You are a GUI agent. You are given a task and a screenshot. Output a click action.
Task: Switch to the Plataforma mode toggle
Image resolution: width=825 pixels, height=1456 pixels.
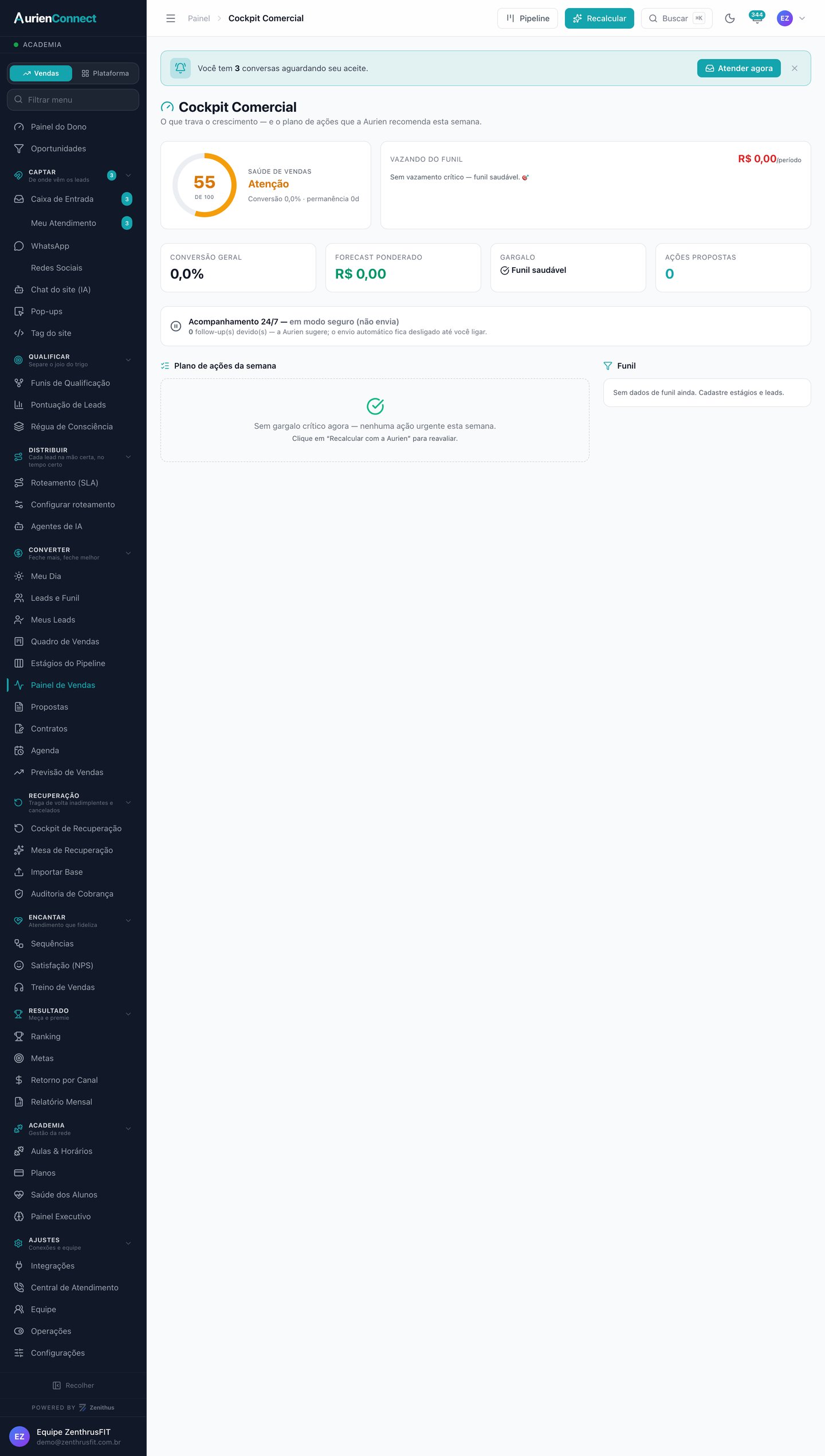(105, 73)
